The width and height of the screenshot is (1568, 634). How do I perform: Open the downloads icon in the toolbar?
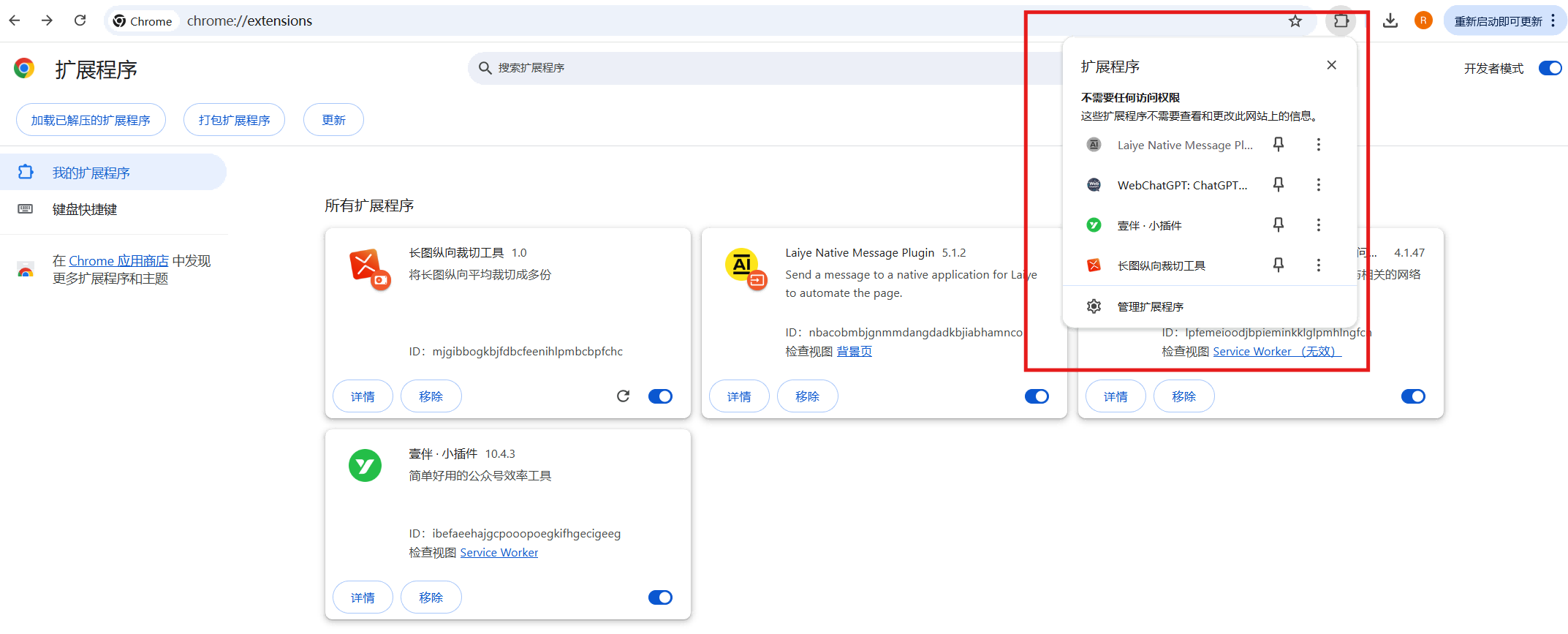1390,21
